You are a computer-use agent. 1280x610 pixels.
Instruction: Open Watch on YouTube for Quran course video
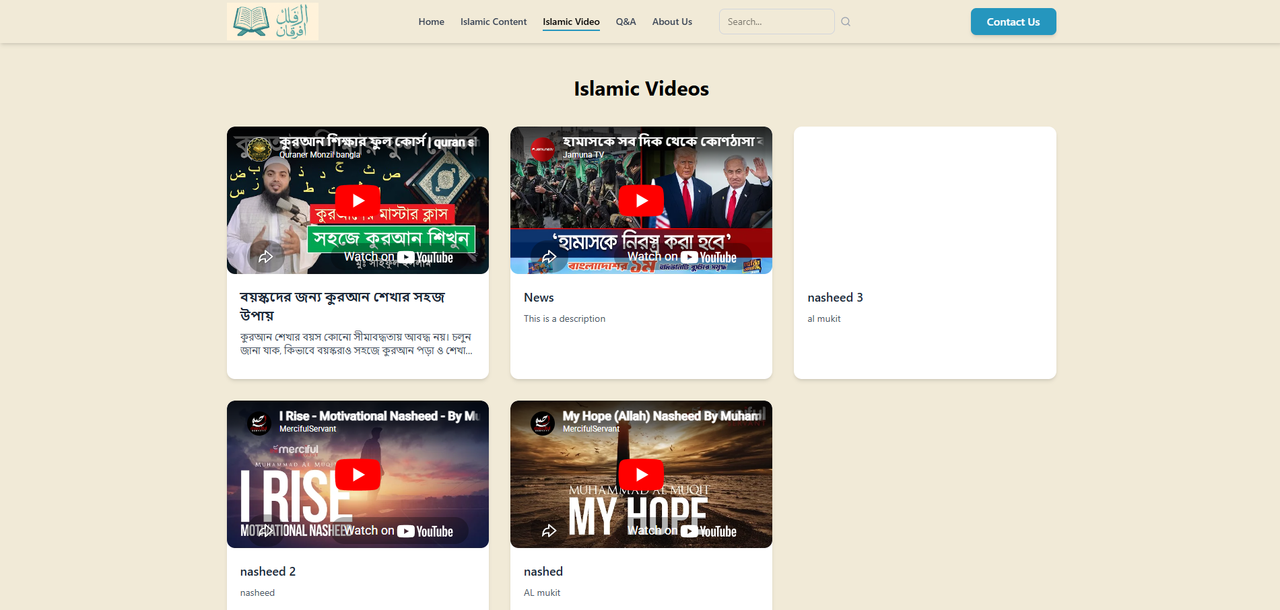pos(398,257)
